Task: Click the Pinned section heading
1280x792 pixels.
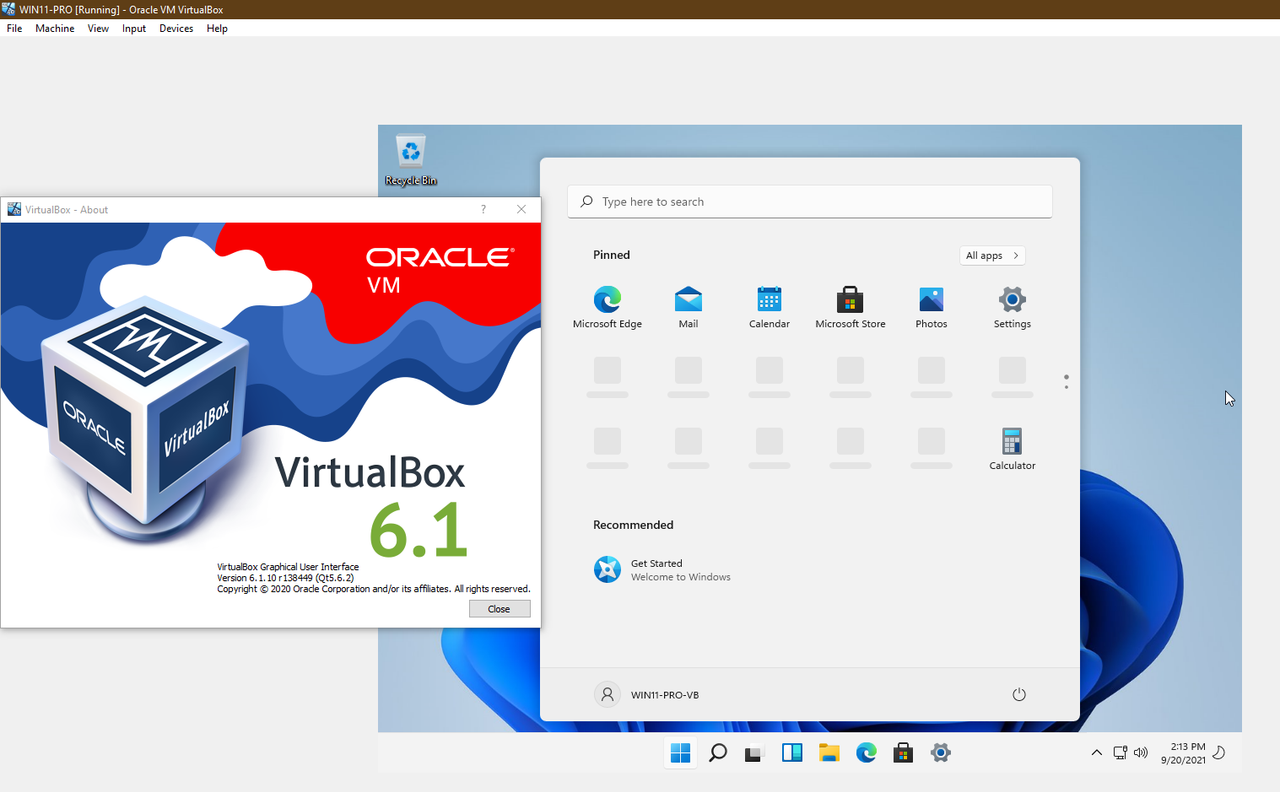Action: tap(611, 255)
